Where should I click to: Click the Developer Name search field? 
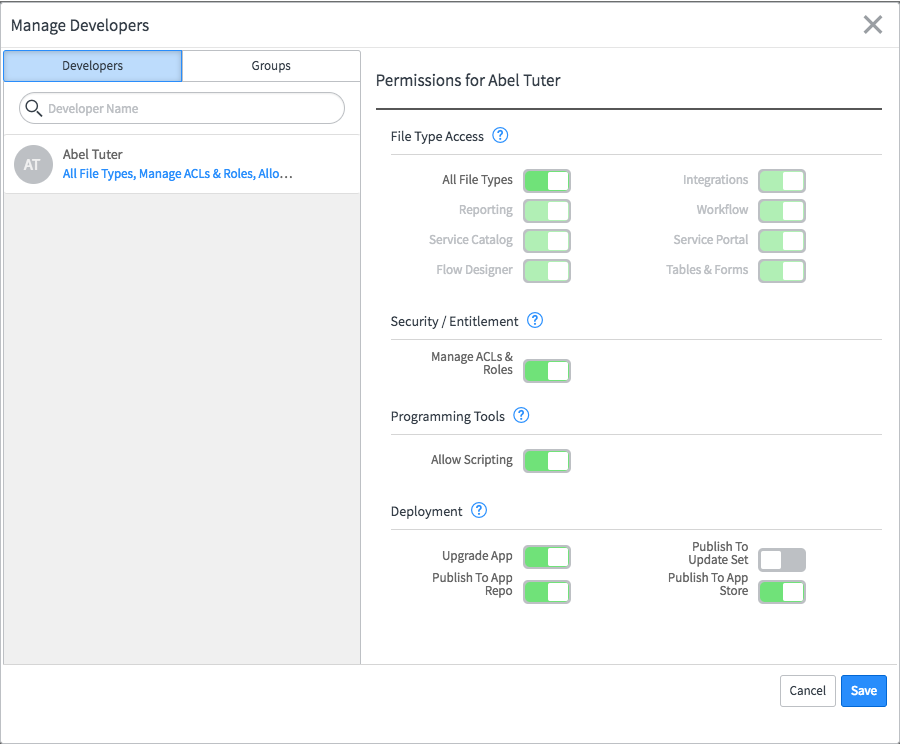(x=190, y=108)
